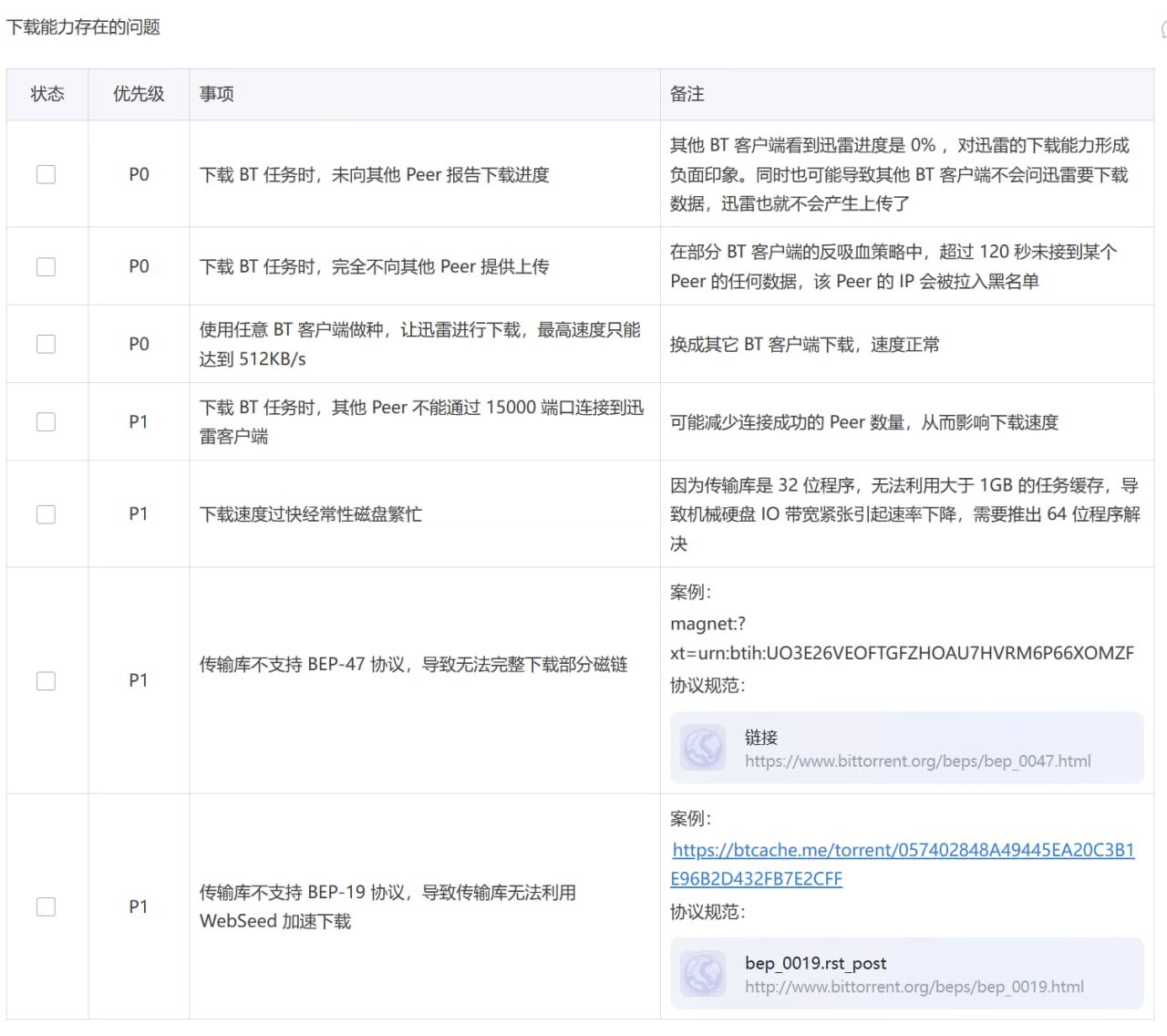Click the item text about WebSeed 加速下载
Viewport: 1167px width, 1036px height.
click(x=387, y=906)
